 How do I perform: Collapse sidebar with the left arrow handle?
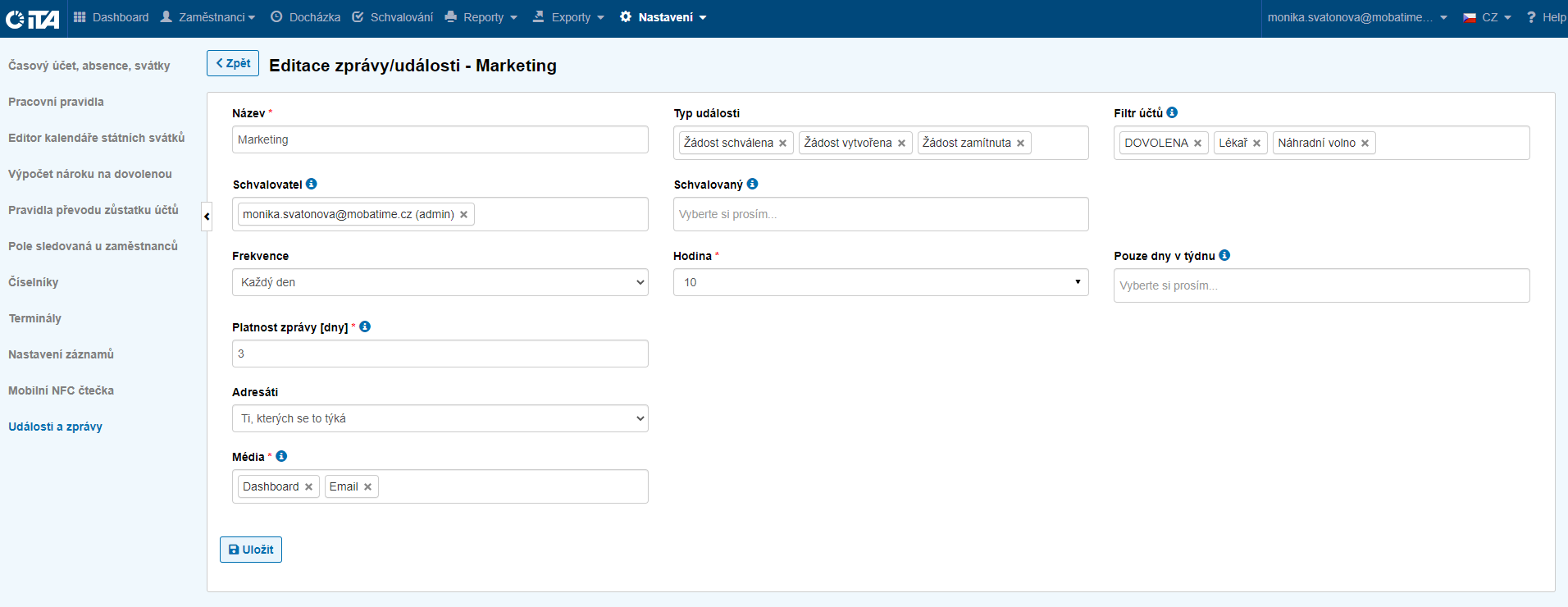(x=207, y=217)
